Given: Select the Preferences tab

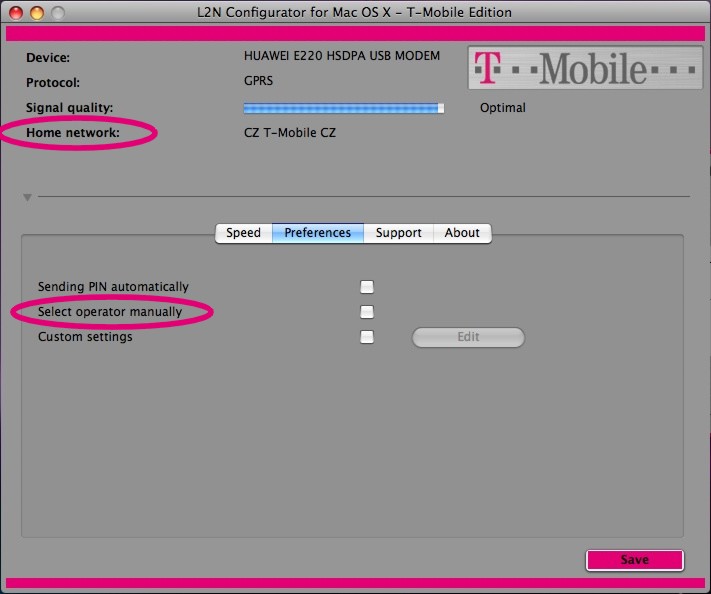Looking at the screenshot, I should coord(317,233).
